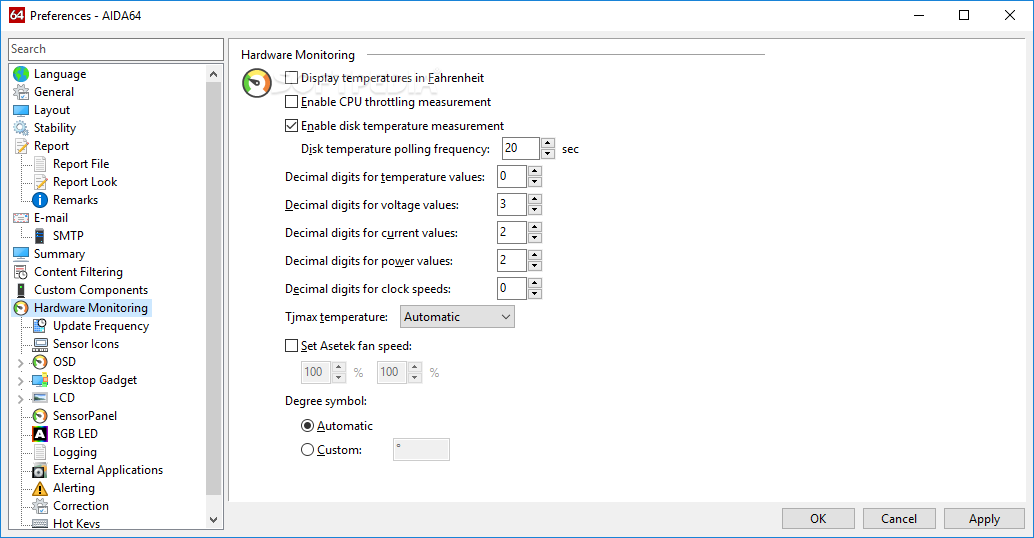Select Automatic degree symbol radio button

(307, 426)
